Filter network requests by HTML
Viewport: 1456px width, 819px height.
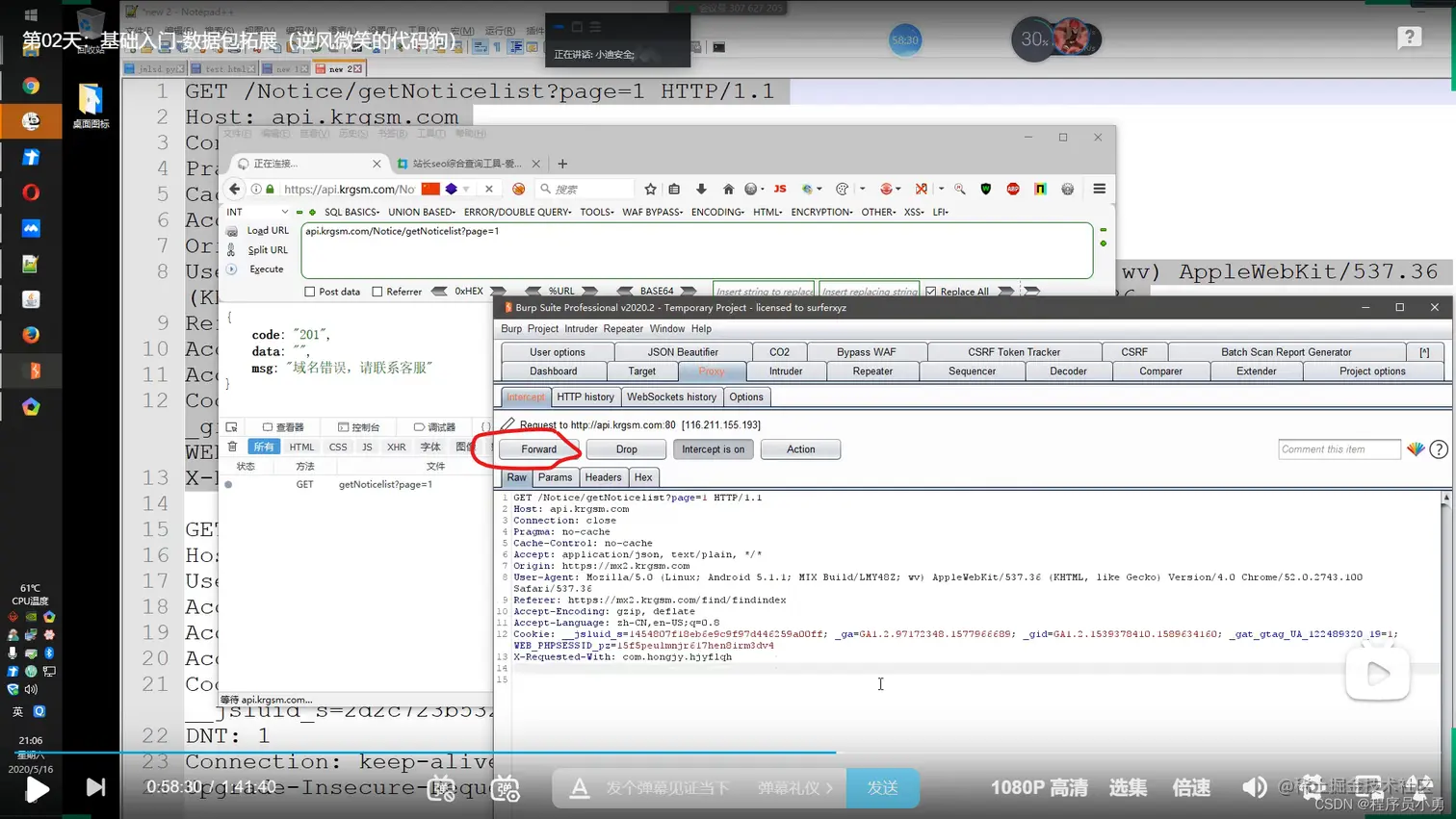click(301, 447)
